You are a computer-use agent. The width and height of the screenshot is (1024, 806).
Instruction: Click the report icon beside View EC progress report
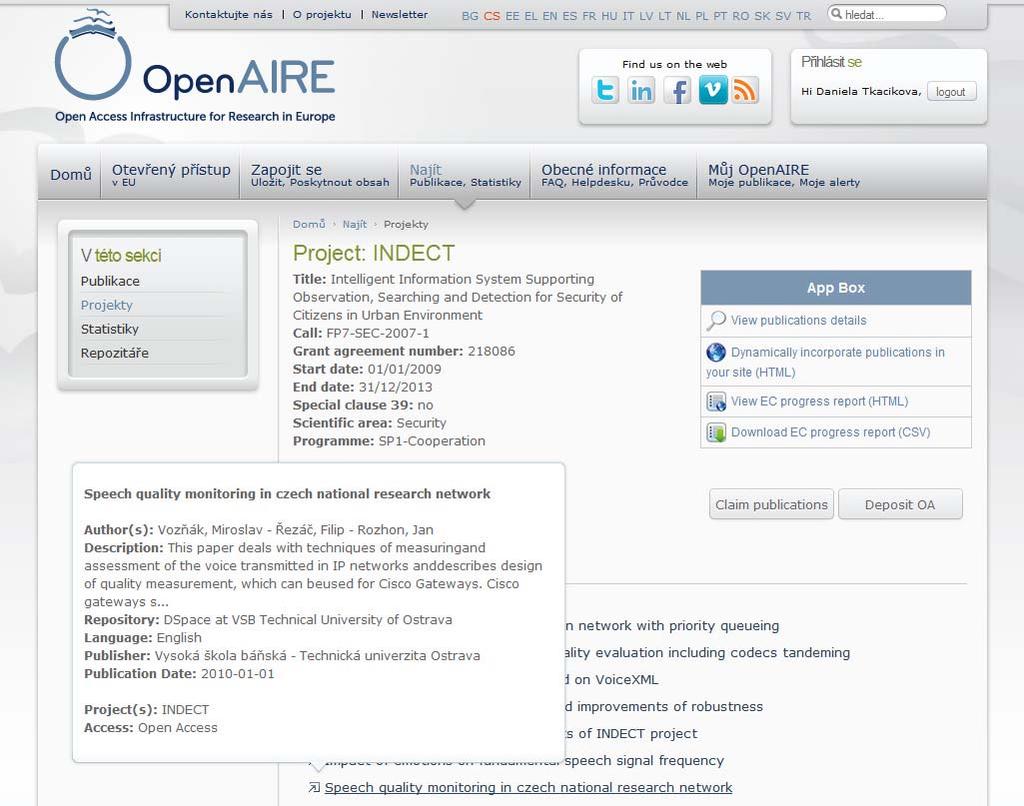point(716,402)
